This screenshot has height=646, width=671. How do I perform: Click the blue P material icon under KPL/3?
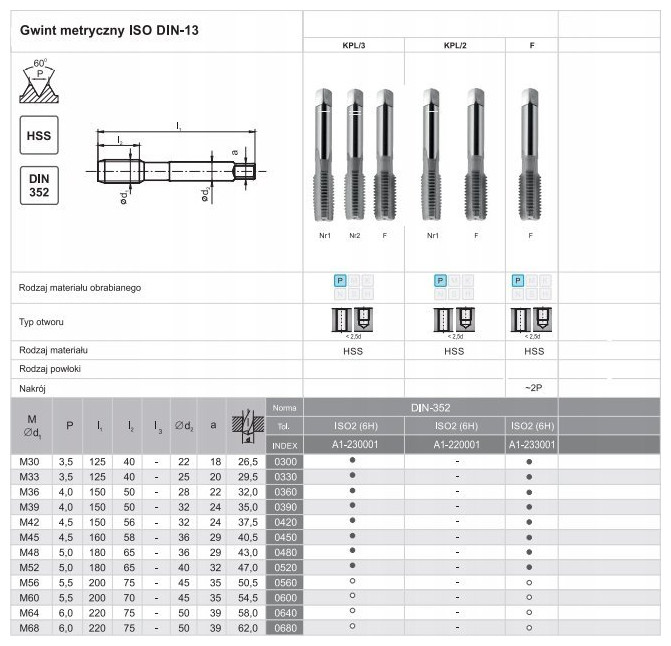tap(340, 280)
